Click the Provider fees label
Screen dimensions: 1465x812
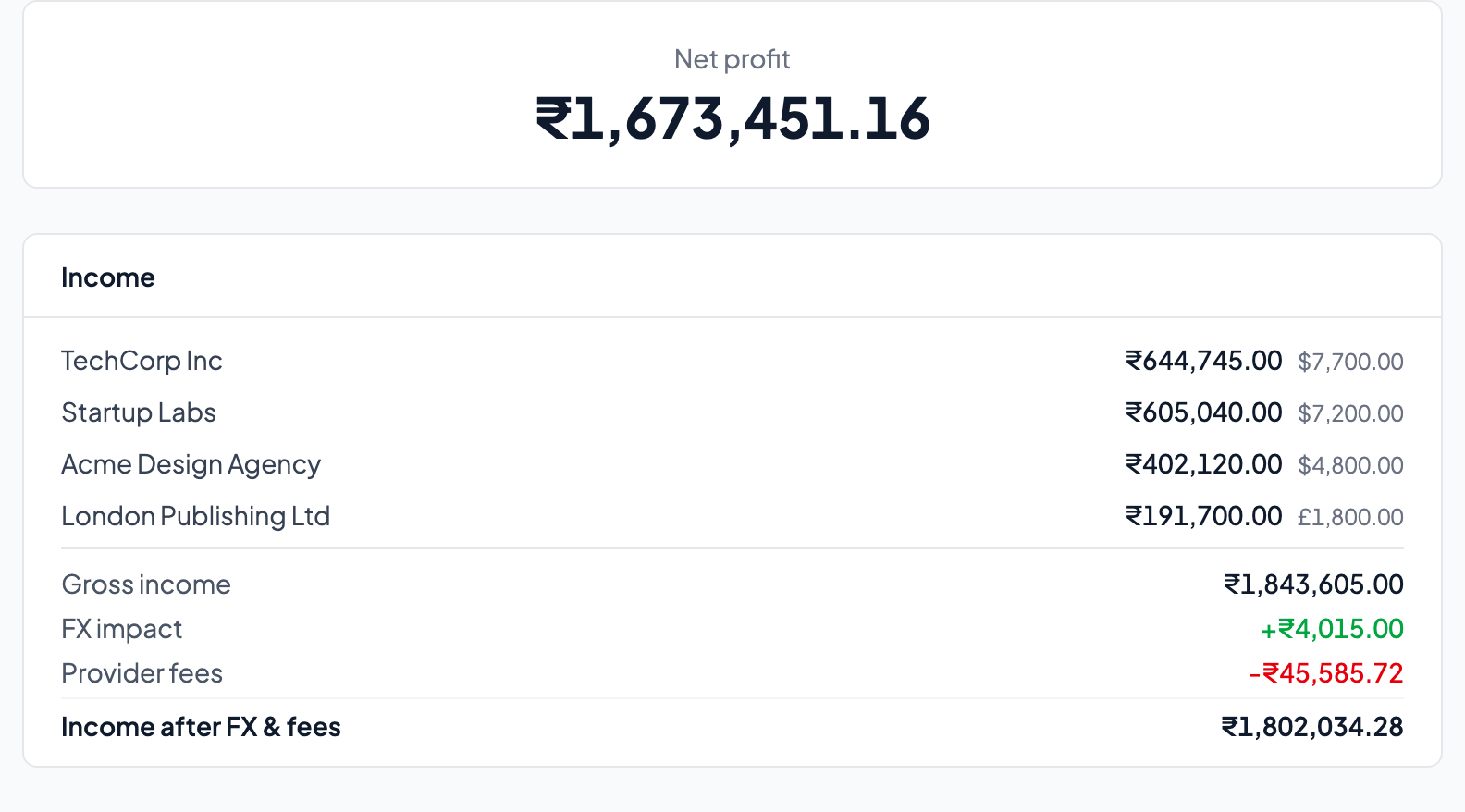142,673
